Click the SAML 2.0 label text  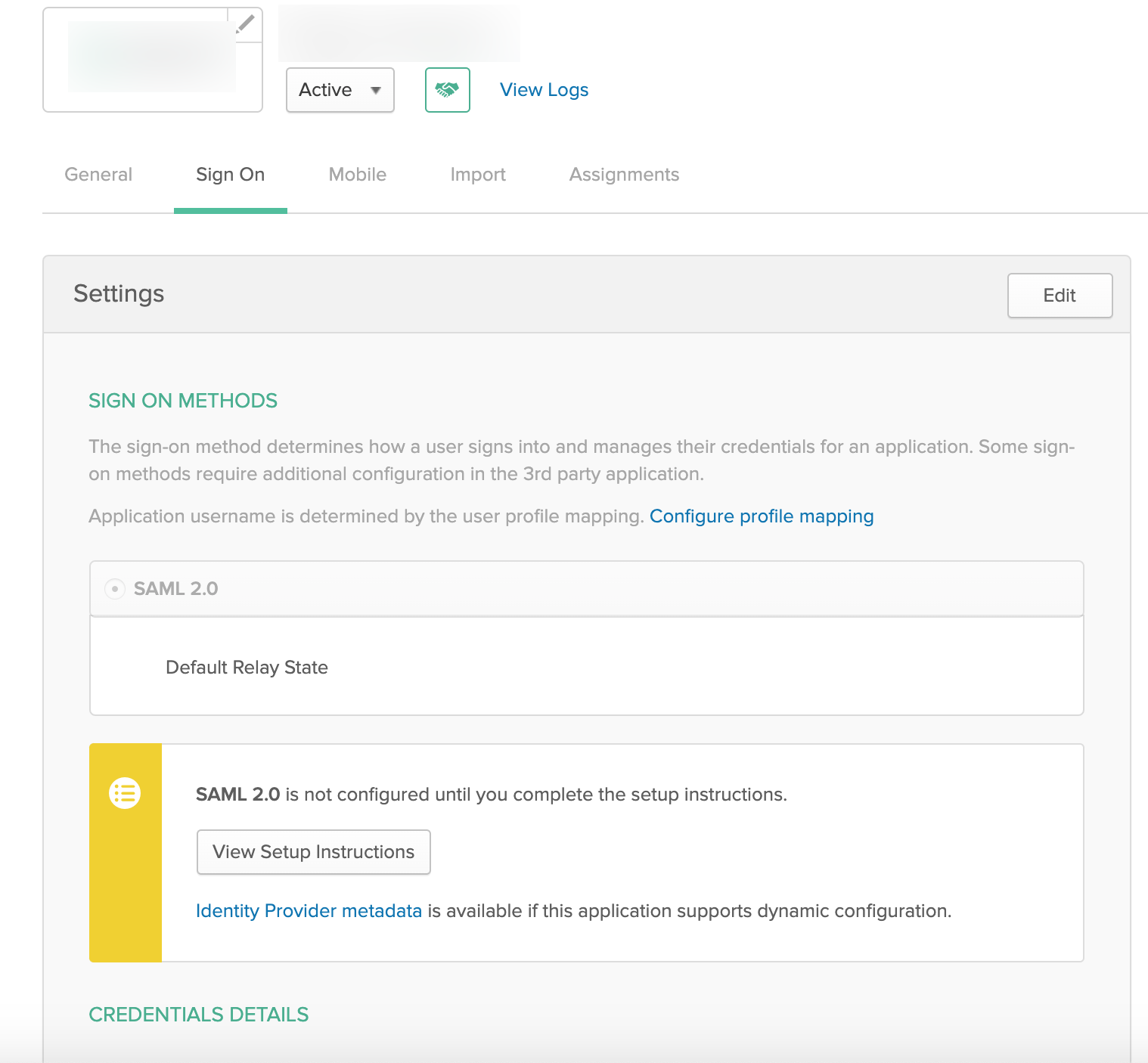(176, 589)
